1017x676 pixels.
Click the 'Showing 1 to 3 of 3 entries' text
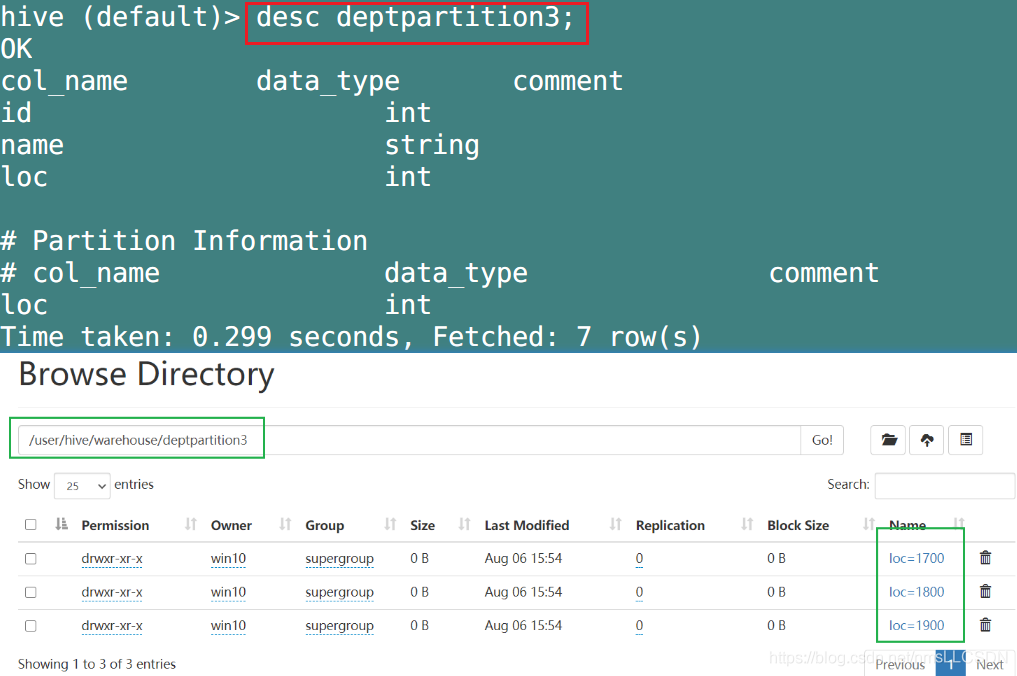tap(97, 664)
